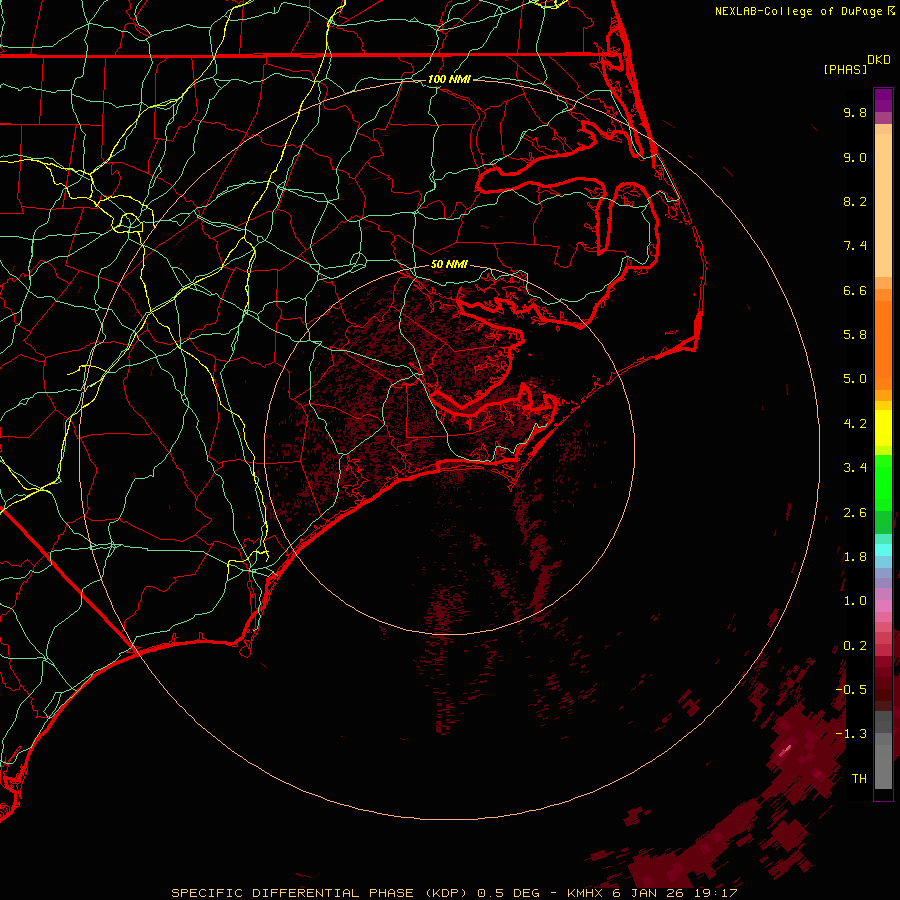Click the orange legend band near 5.8
The width and height of the screenshot is (900, 900).
click(883, 335)
